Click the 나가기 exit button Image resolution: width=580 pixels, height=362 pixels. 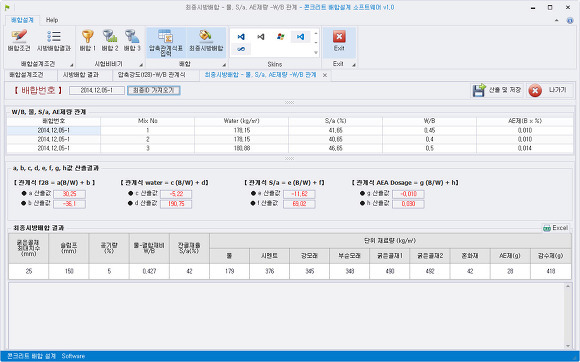point(551,90)
